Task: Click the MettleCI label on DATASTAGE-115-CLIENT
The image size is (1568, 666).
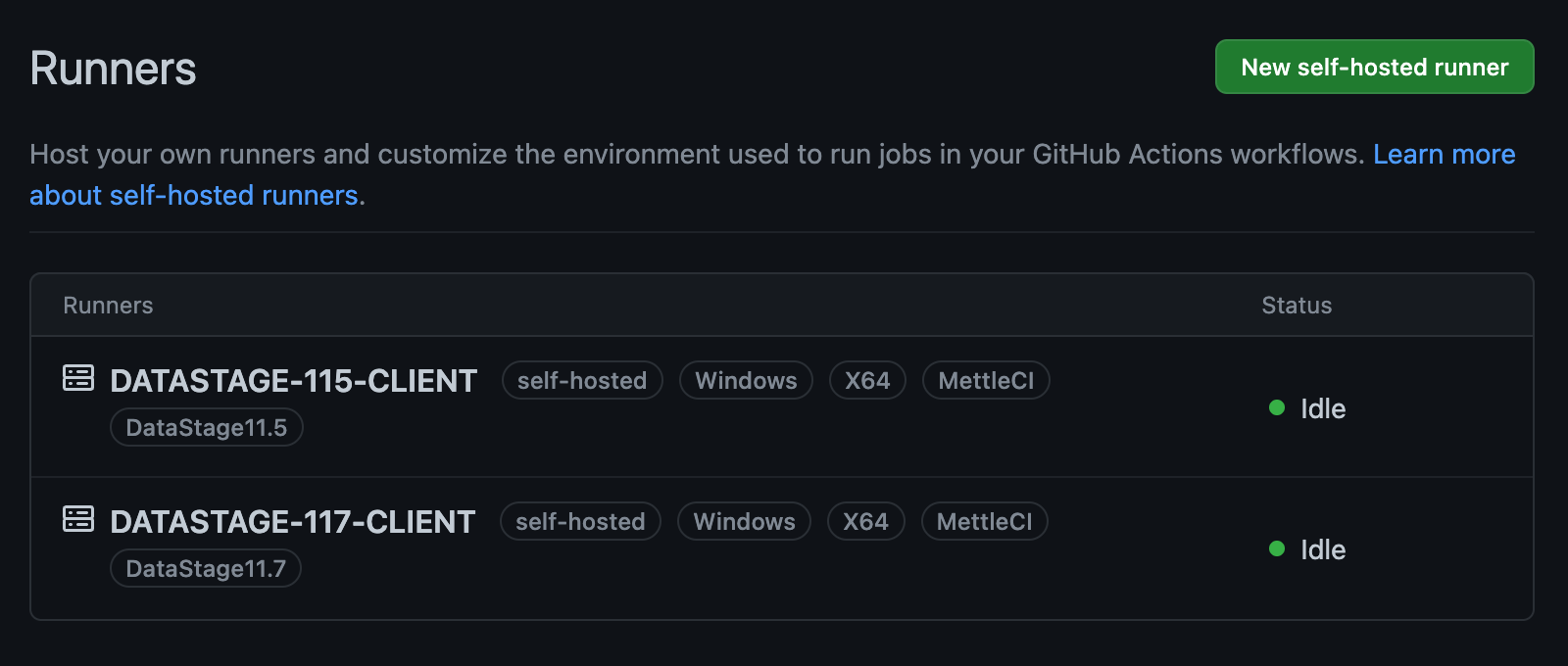Action: (x=986, y=381)
